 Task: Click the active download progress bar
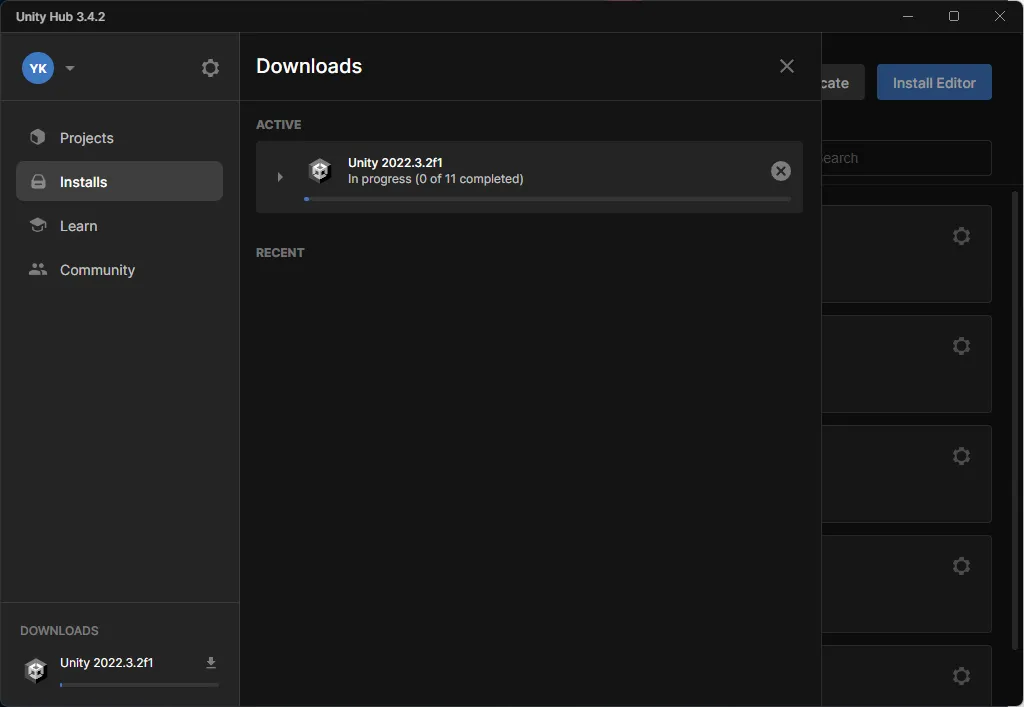click(547, 199)
